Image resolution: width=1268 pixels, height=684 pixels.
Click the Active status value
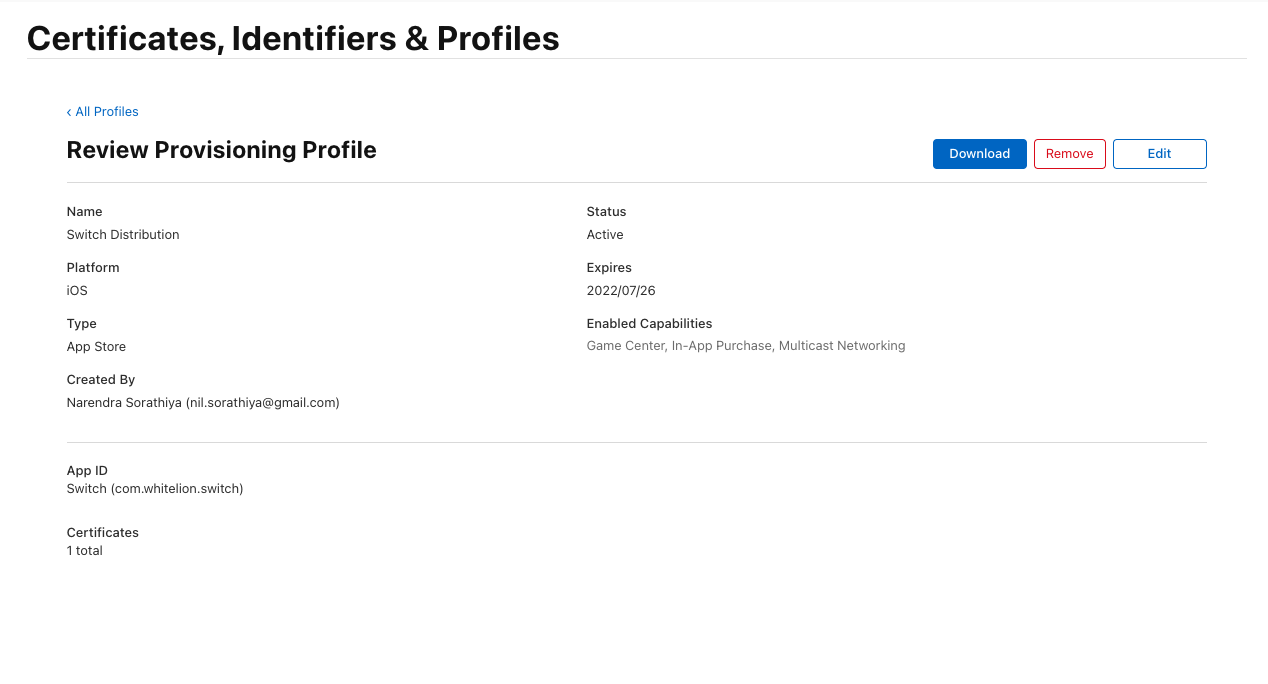(604, 235)
